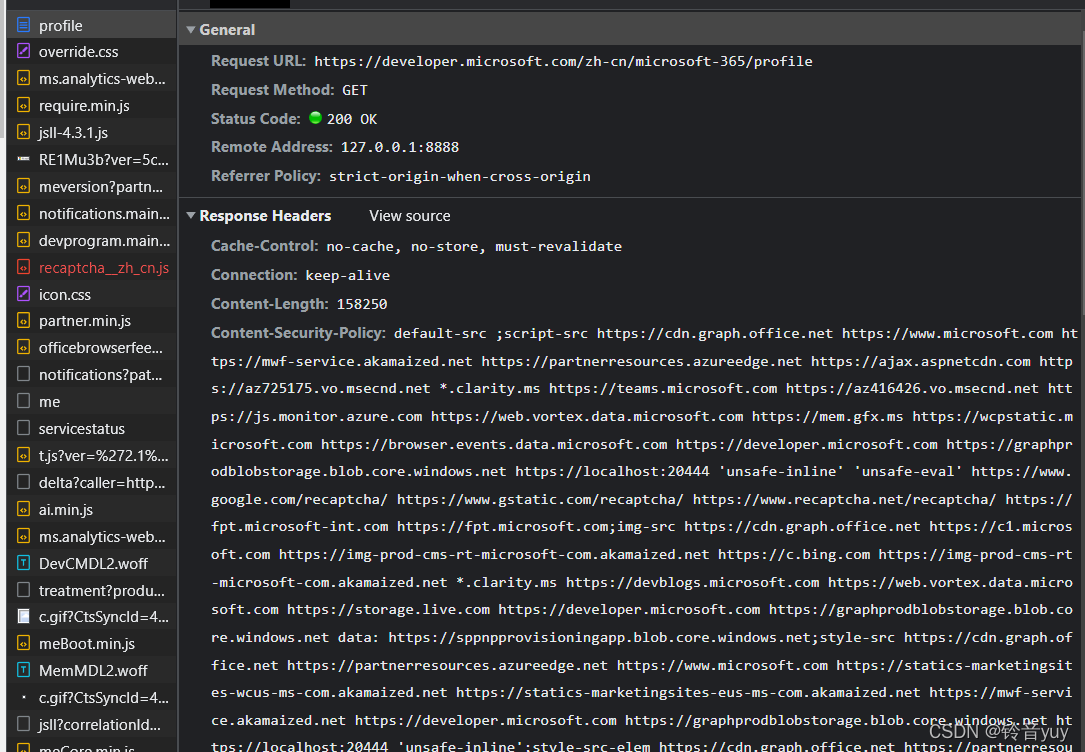Select the notifications?pat request name

(x=100, y=374)
